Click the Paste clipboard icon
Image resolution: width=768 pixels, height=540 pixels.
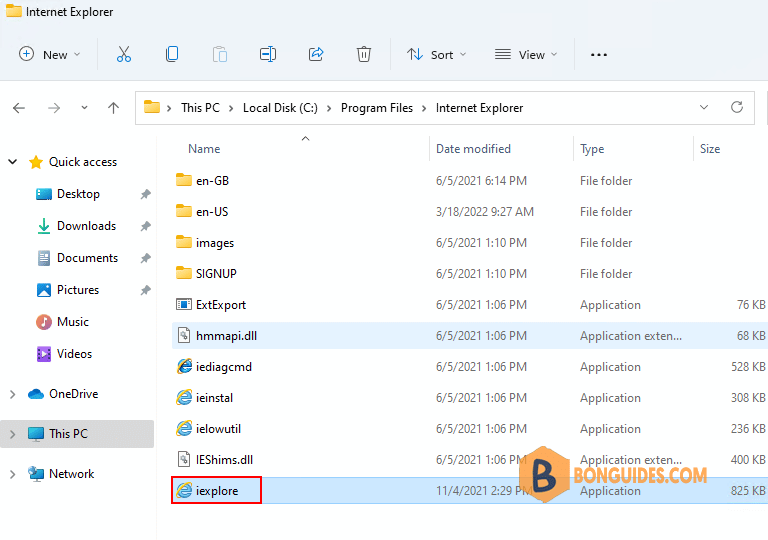coord(220,54)
